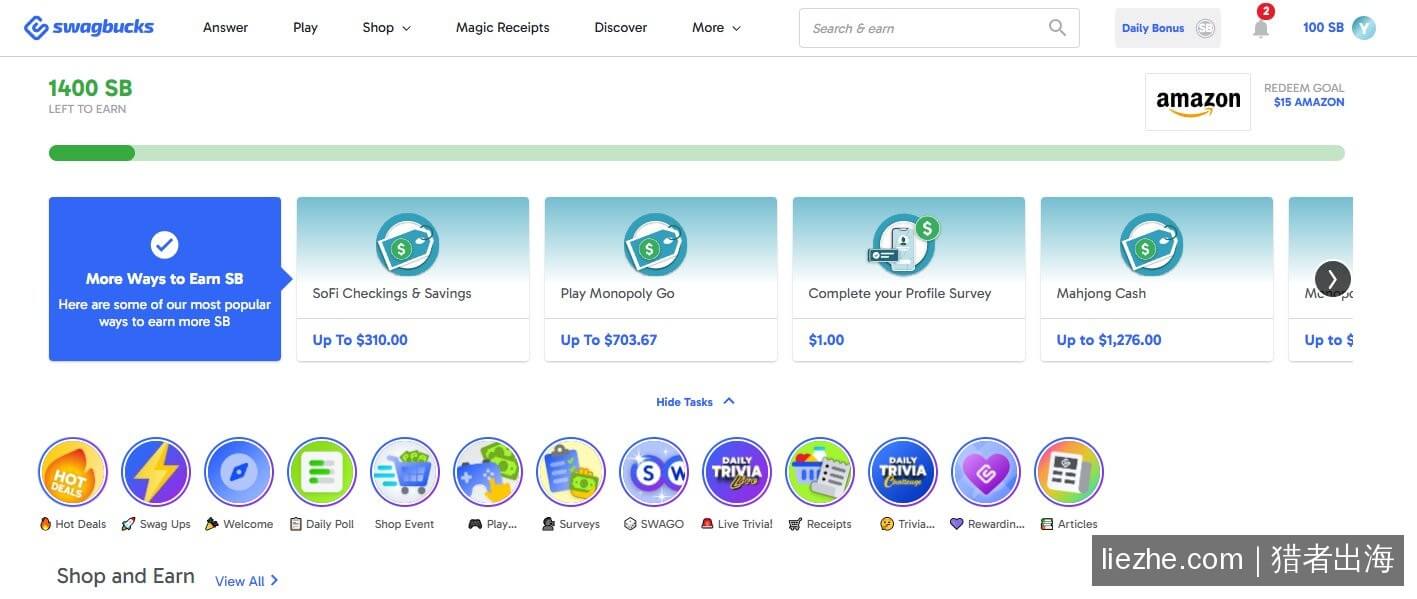Collapse tasks with Hide Tasks chevron
Viewport: 1417px width, 599px height.
(x=729, y=401)
